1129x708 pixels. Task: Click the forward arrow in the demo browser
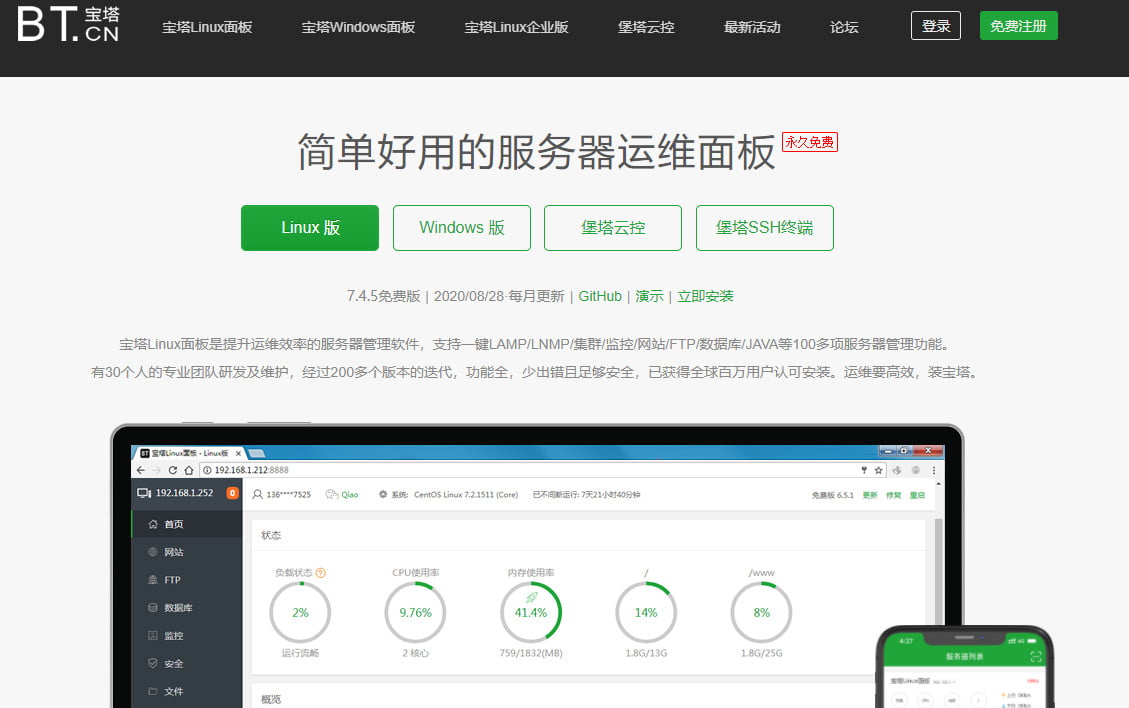click(x=156, y=470)
